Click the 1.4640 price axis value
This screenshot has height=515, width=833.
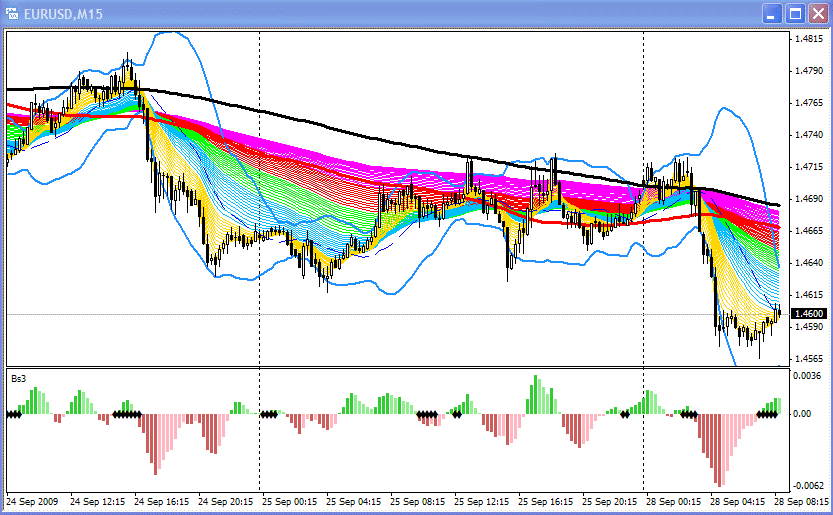pos(809,263)
